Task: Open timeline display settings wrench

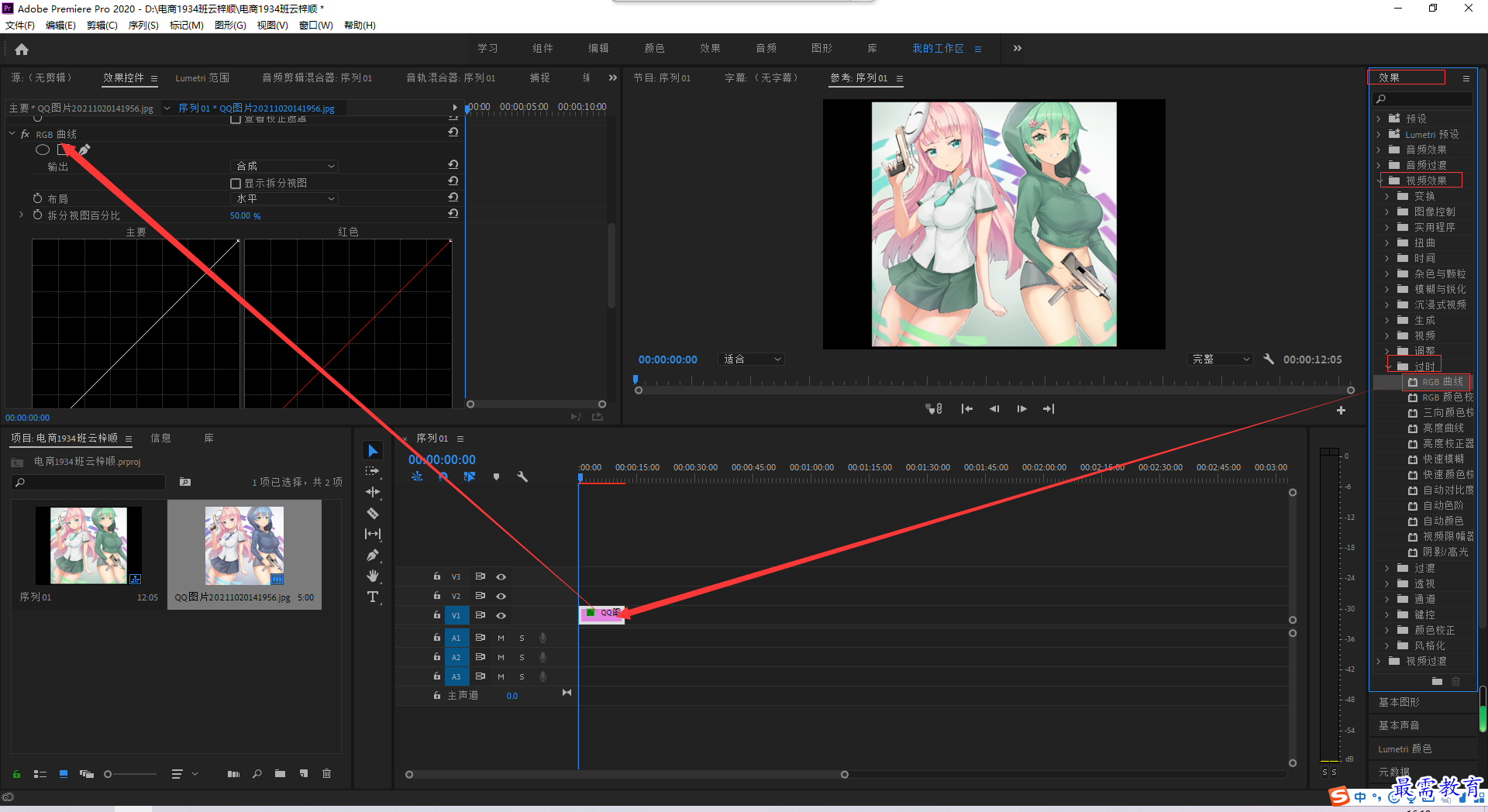Action: click(x=522, y=477)
